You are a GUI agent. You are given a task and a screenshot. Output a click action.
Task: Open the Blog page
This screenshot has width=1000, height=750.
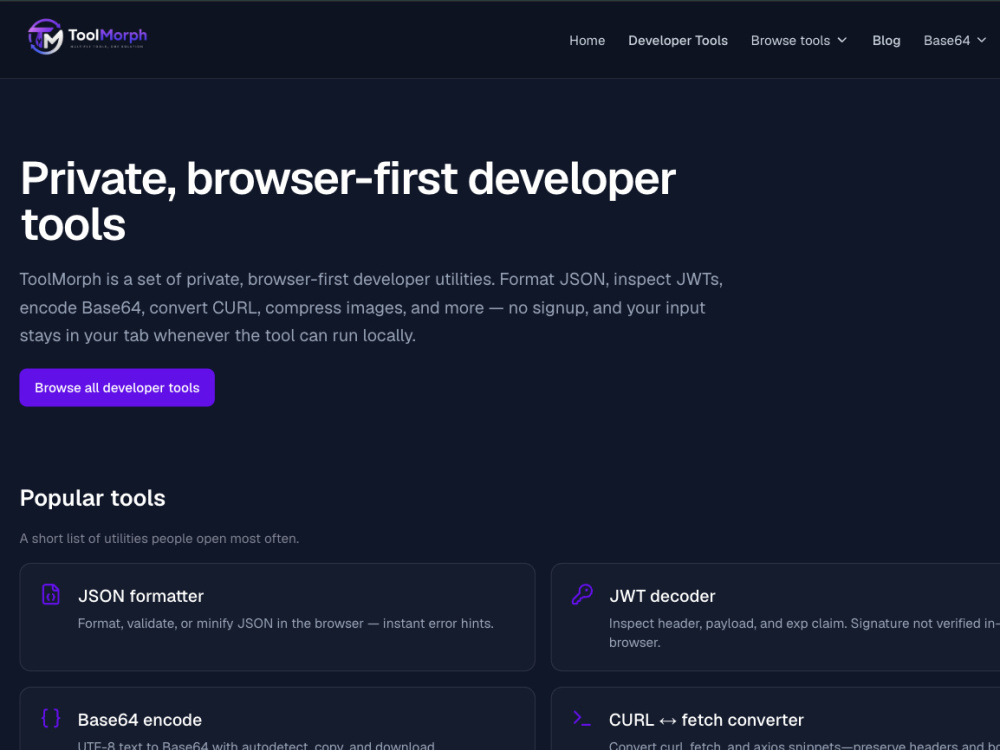coord(886,40)
